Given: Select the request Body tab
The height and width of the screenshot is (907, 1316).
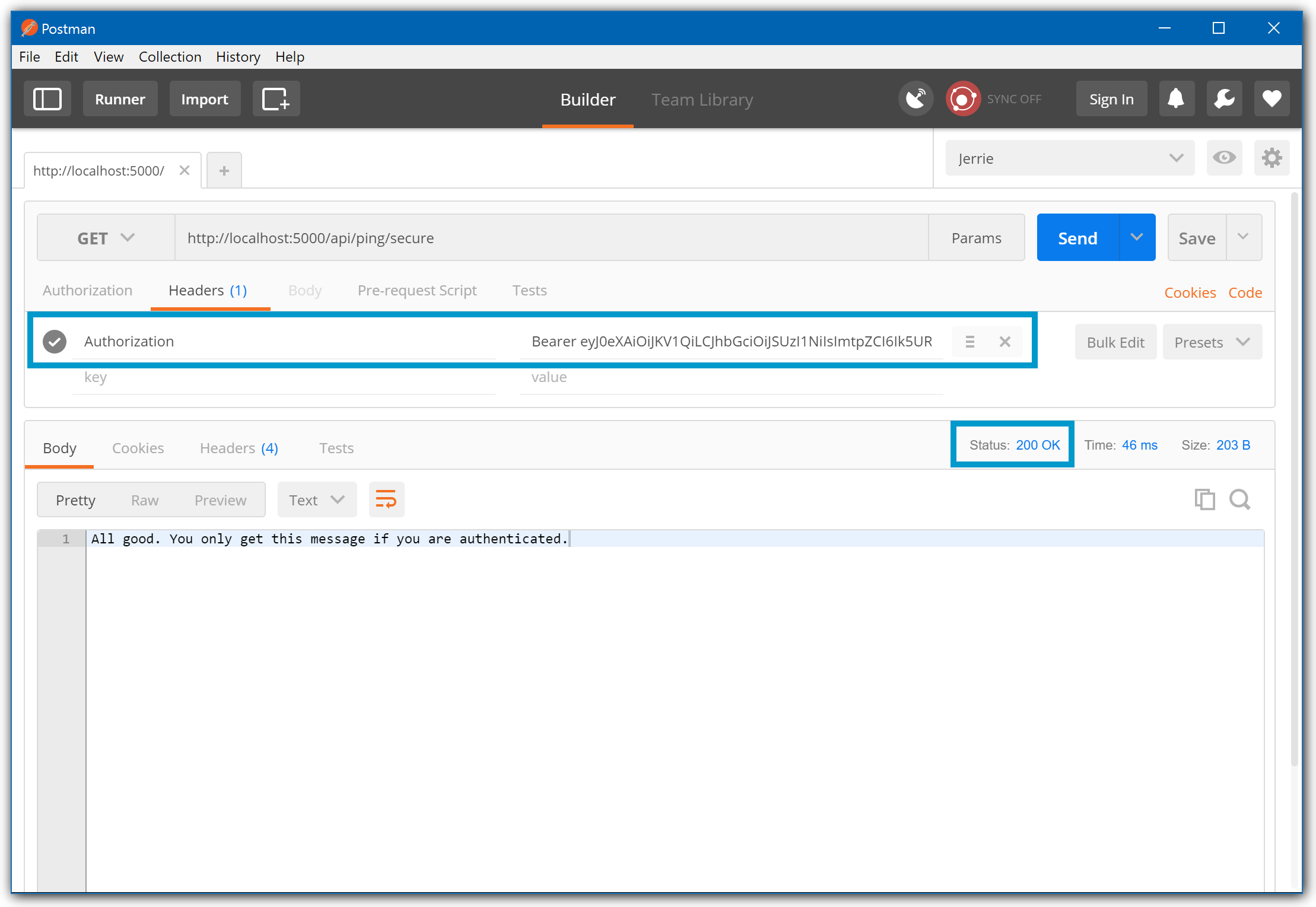Looking at the screenshot, I should coord(305,290).
